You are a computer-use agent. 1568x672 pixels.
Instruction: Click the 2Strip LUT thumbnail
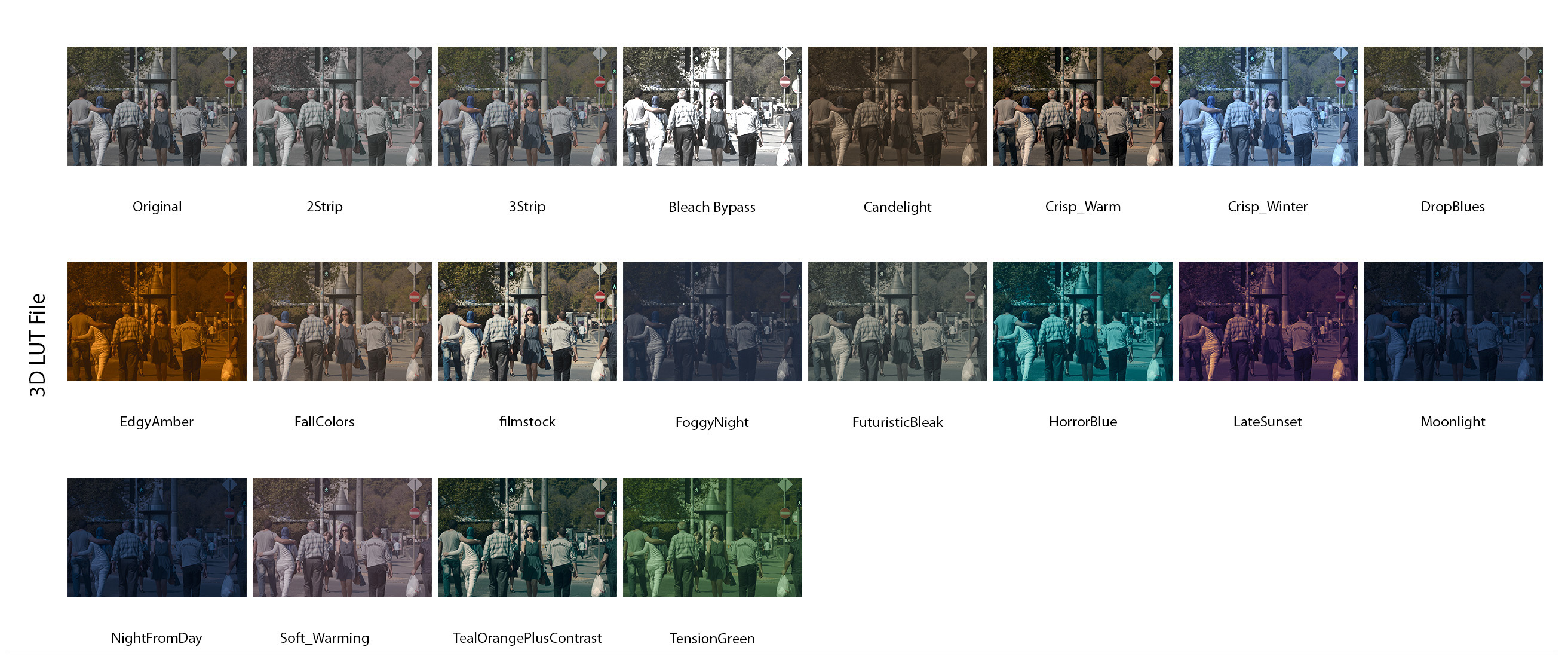342,106
